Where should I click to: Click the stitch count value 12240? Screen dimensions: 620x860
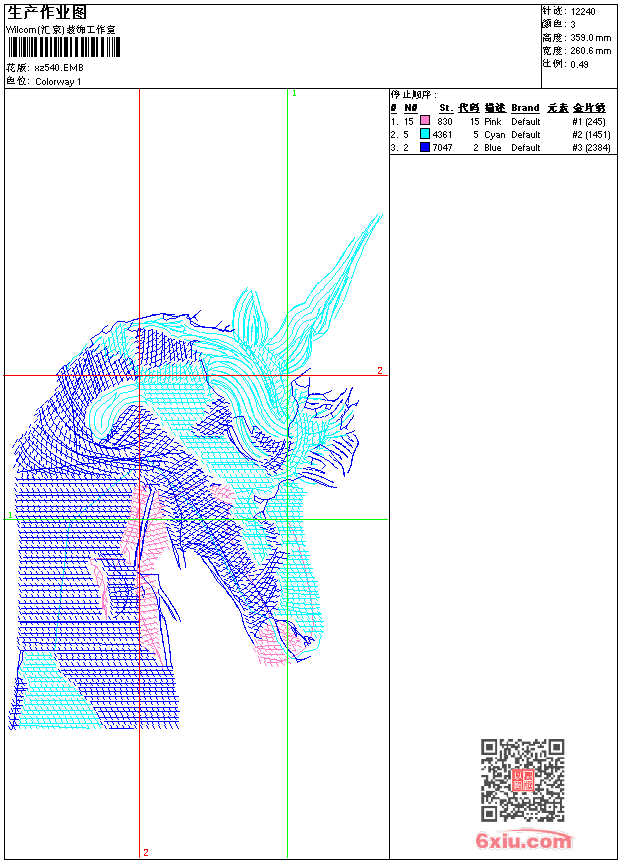pyautogui.click(x=583, y=11)
